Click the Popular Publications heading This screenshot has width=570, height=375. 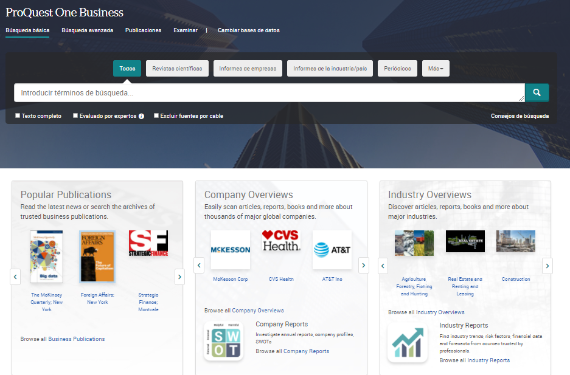tap(66, 195)
